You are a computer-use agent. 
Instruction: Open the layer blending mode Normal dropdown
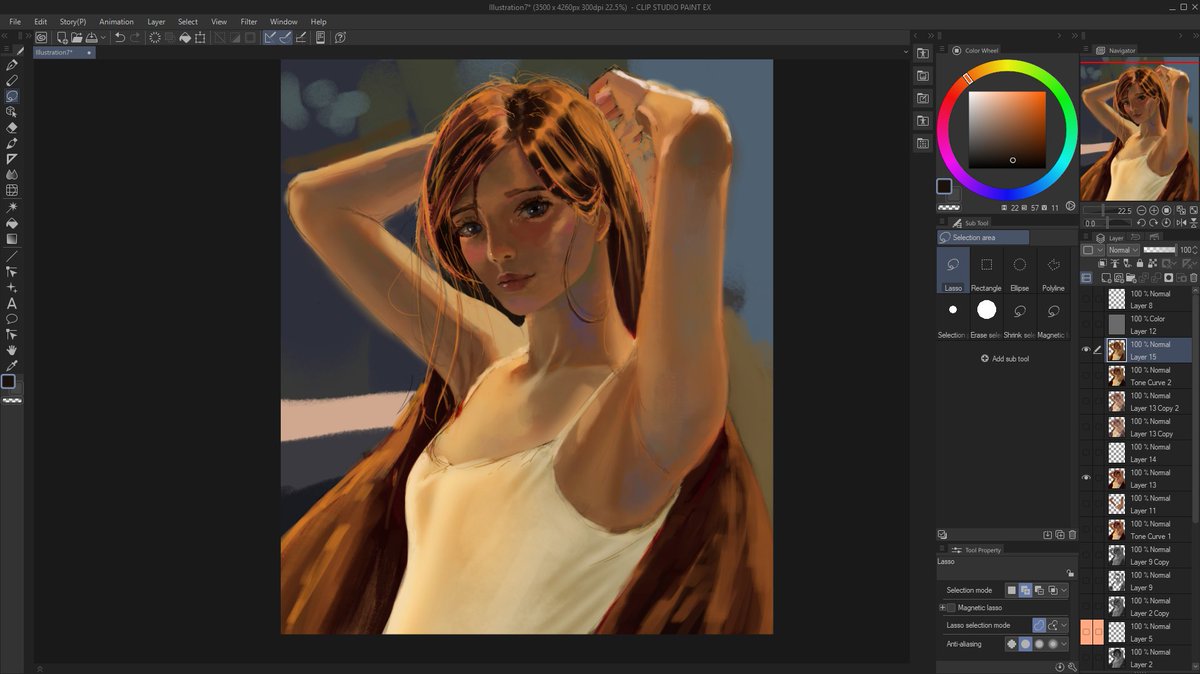click(1123, 250)
